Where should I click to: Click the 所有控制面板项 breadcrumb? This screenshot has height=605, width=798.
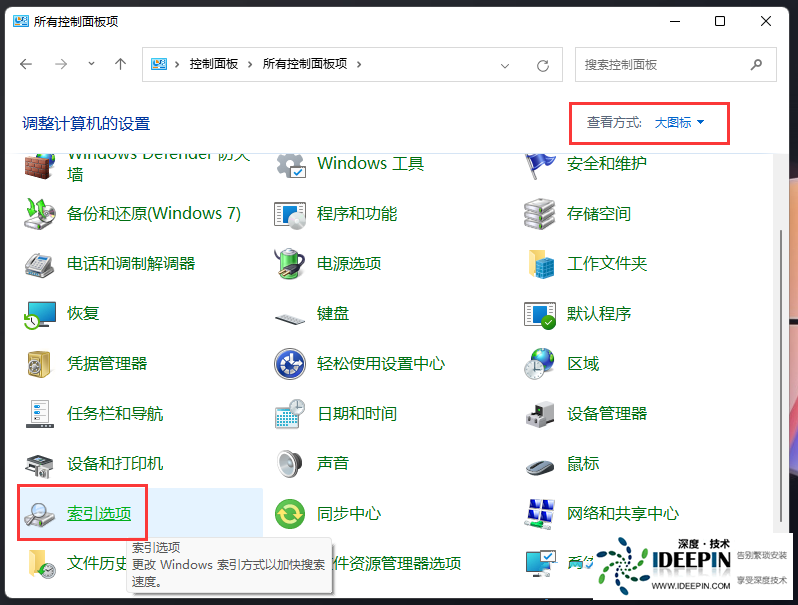point(305,64)
